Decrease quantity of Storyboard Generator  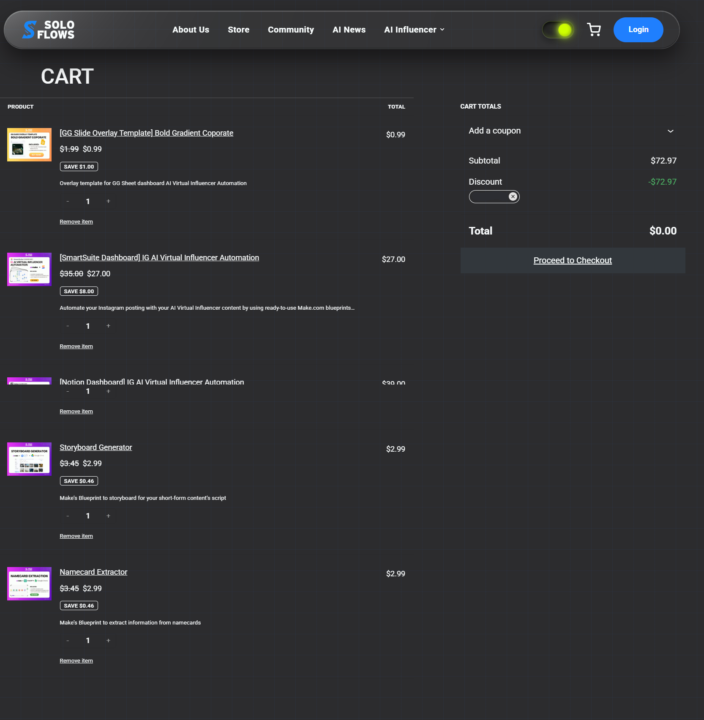68,516
